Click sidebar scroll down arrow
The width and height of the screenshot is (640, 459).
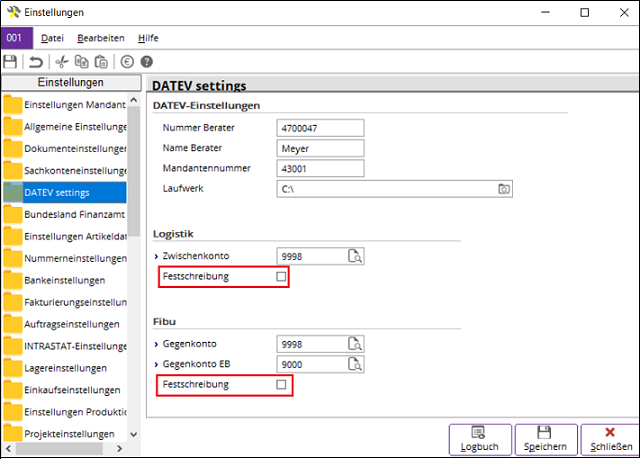(x=133, y=435)
